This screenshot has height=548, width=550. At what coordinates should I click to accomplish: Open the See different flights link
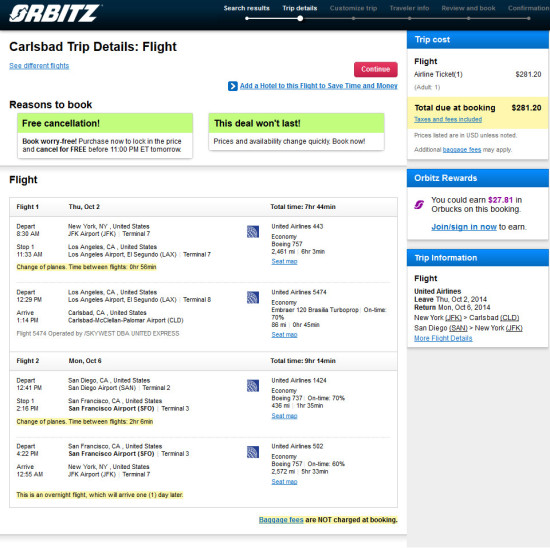coord(39,66)
